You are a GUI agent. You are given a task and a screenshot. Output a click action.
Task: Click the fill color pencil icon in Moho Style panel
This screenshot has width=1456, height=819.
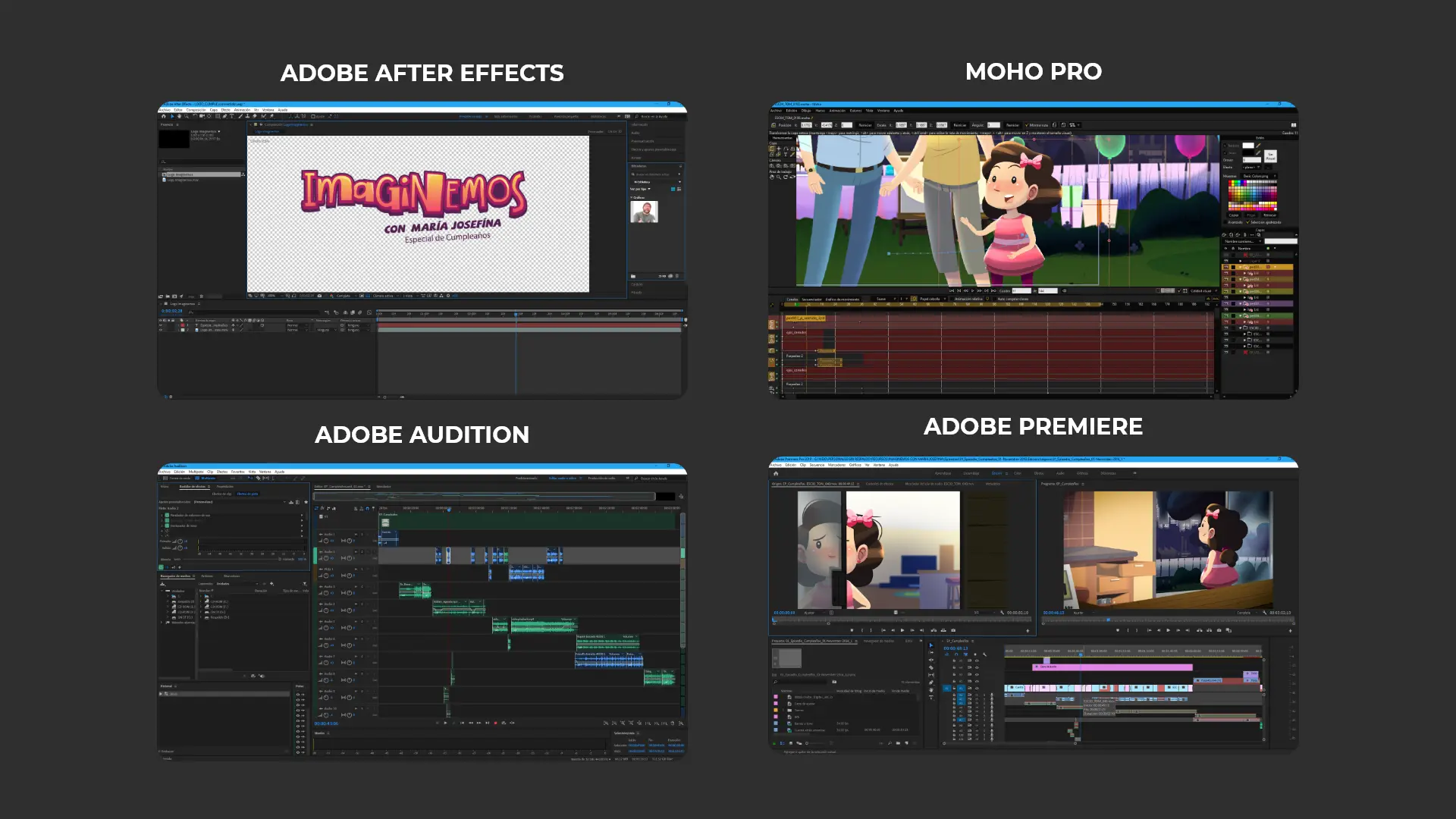coord(1258,146)
